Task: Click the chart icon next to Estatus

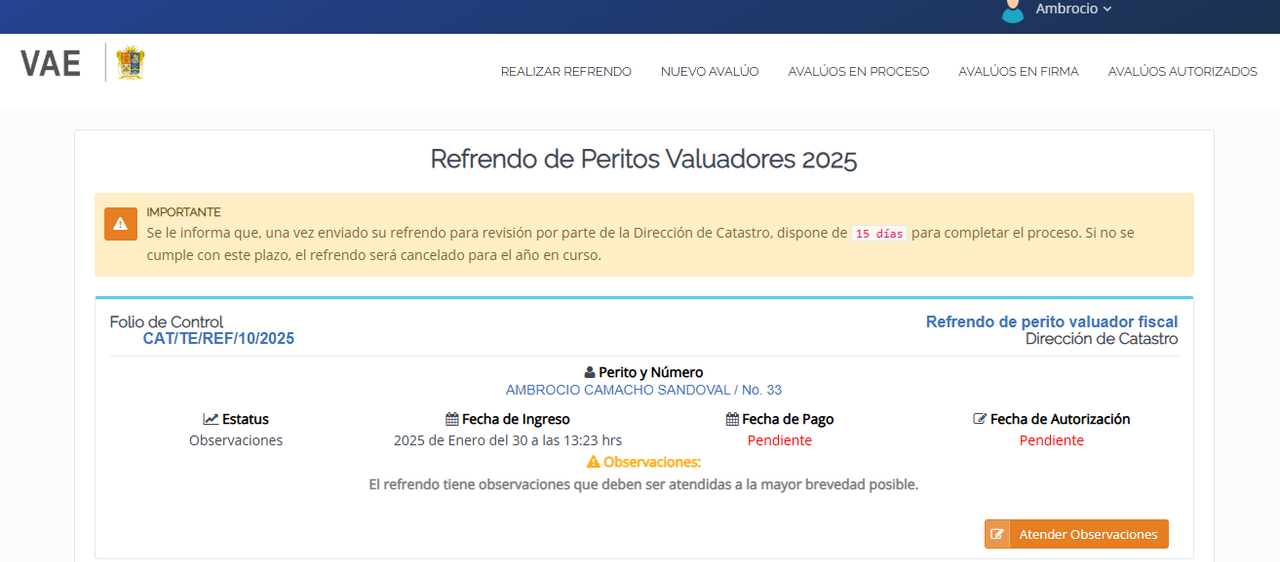Action: tap(210, 419)
